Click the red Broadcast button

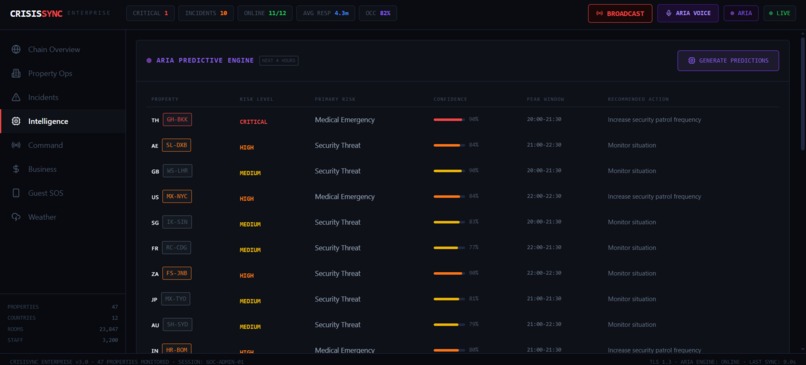tap(620, 13)
